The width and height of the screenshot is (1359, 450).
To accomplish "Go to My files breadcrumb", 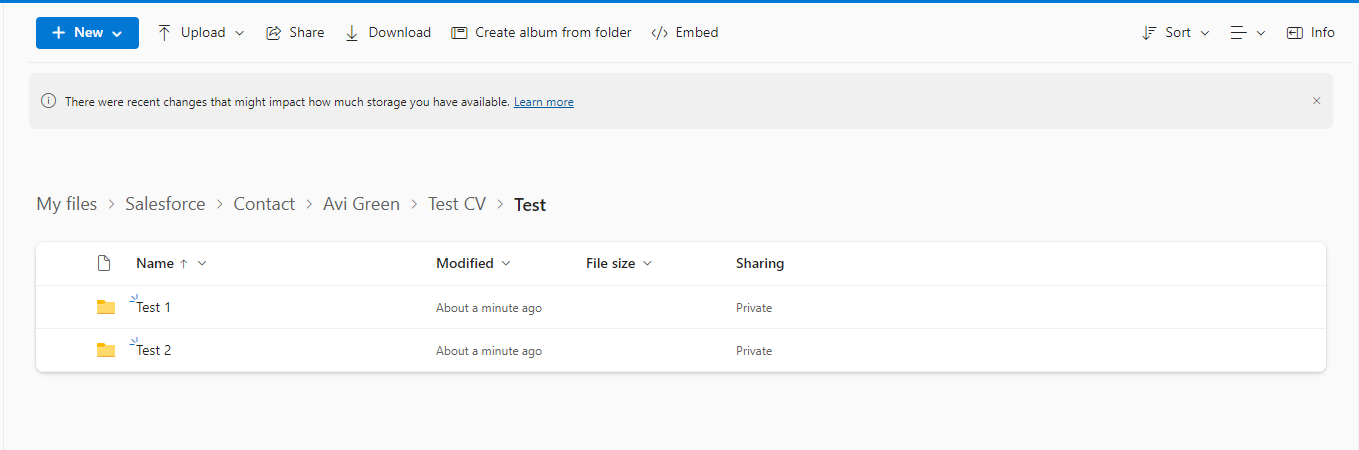I will pos(67,204).
